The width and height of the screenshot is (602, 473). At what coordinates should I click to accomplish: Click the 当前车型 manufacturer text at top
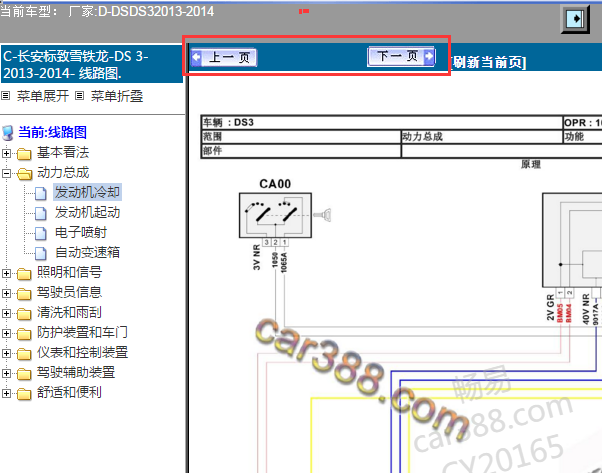click(x=107, y=11)
